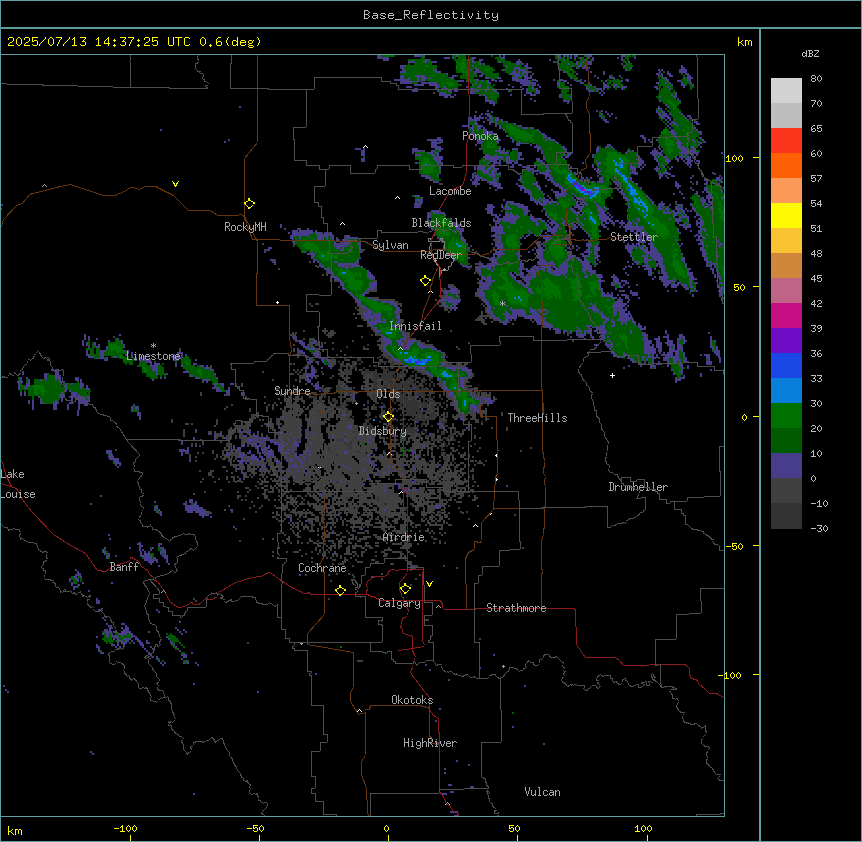Viewport: 862px width, 842px height.
Task: Click the Didsbury town label
Action: 383,431
